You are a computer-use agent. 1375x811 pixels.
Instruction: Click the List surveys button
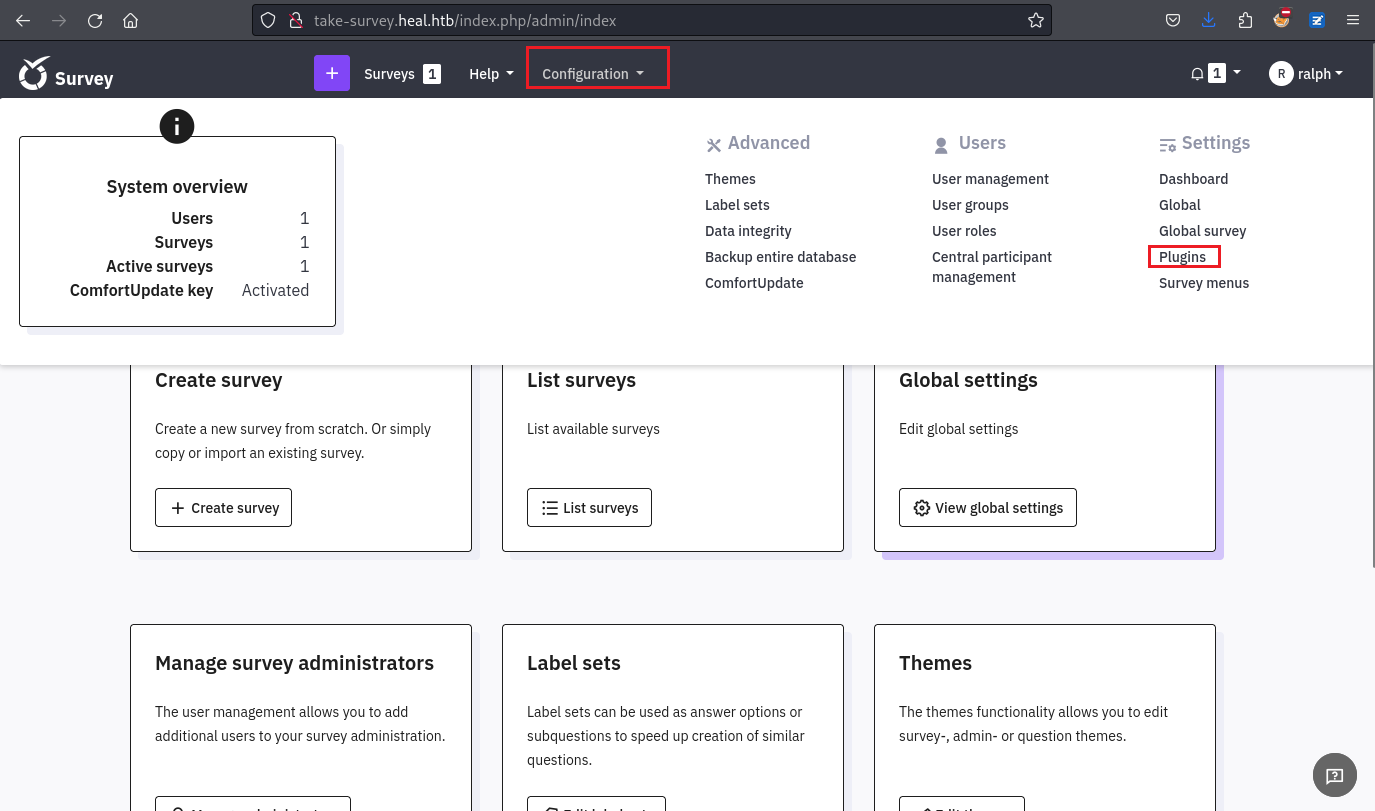pos(589,508)
